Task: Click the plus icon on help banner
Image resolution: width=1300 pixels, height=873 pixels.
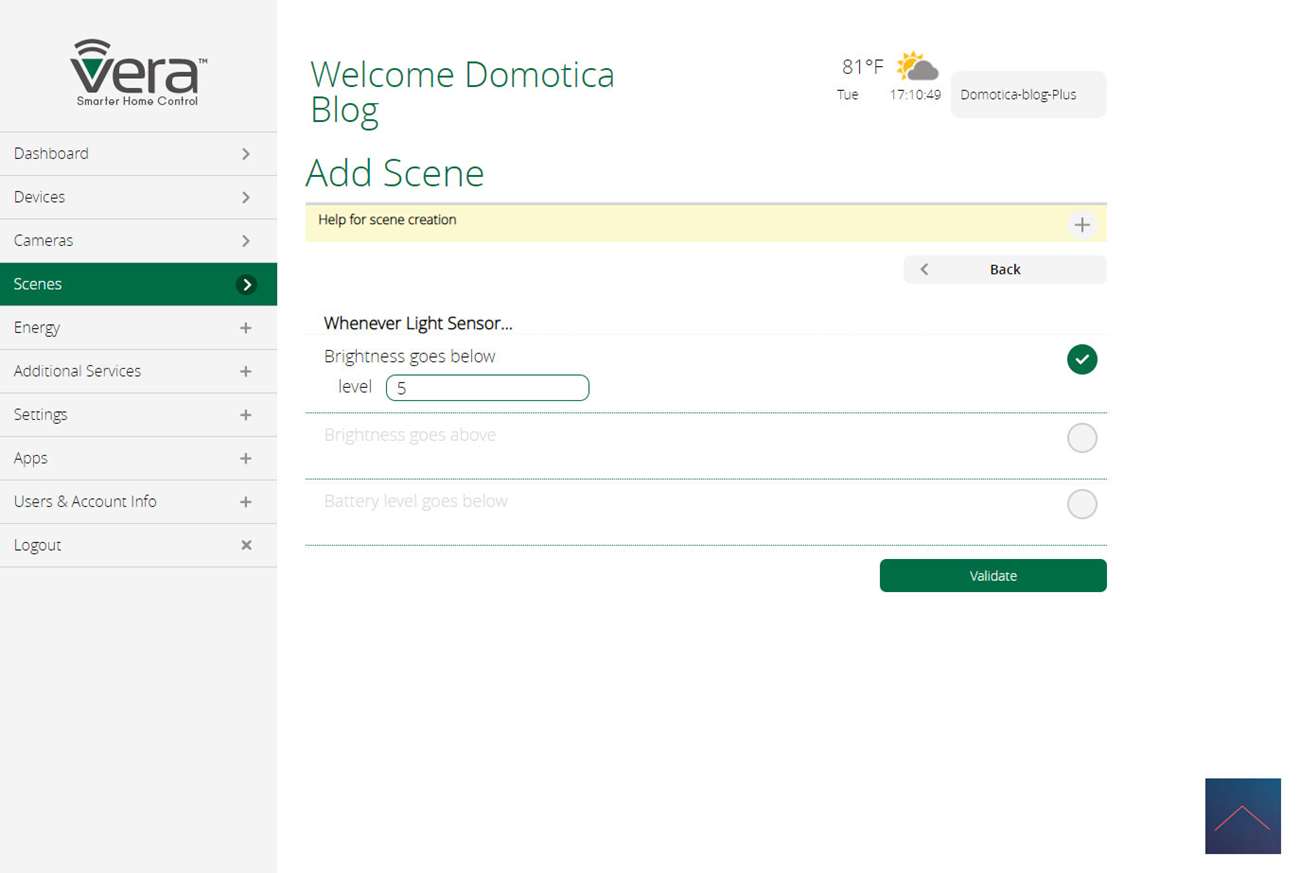Action: click(1081, 224)
